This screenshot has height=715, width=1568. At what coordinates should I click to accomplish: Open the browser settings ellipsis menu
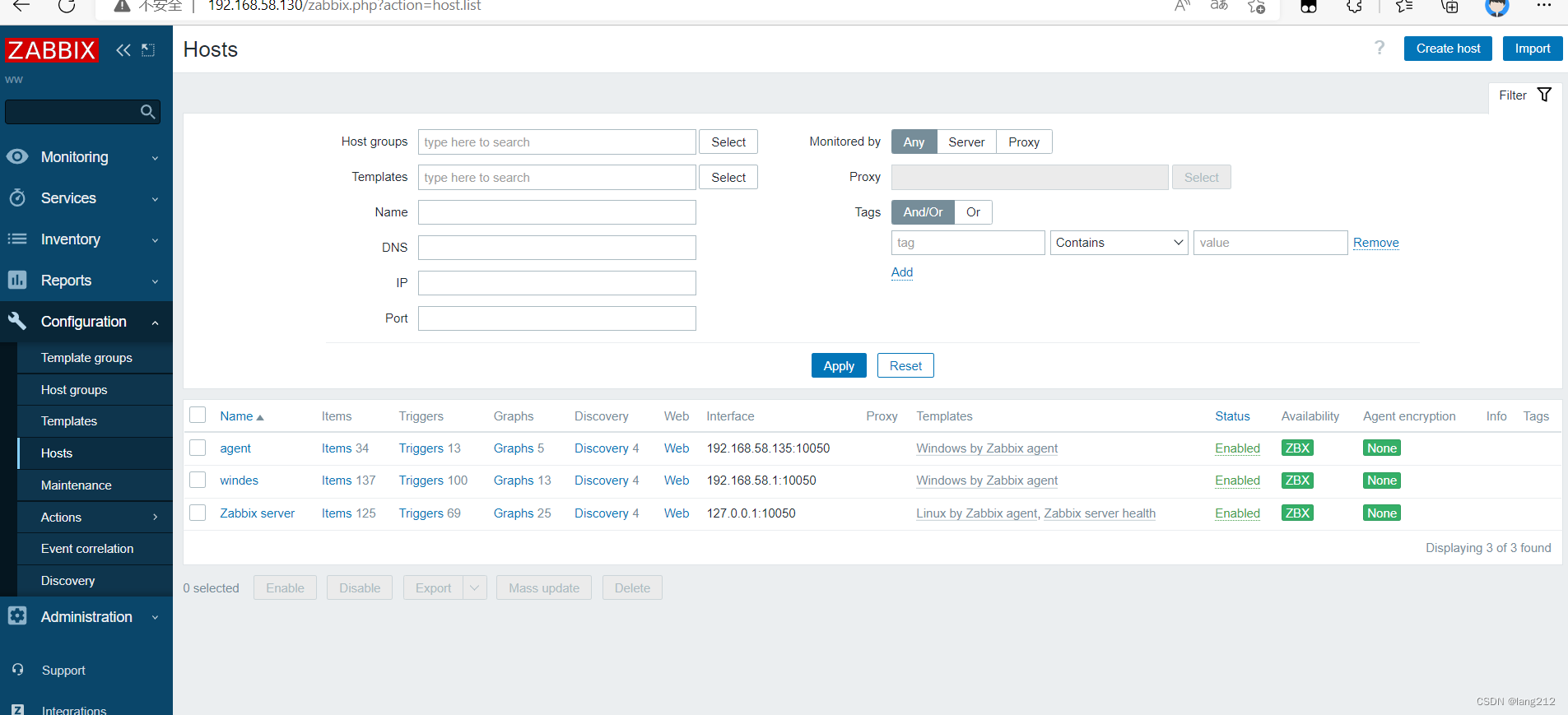tap(1544, 6)
